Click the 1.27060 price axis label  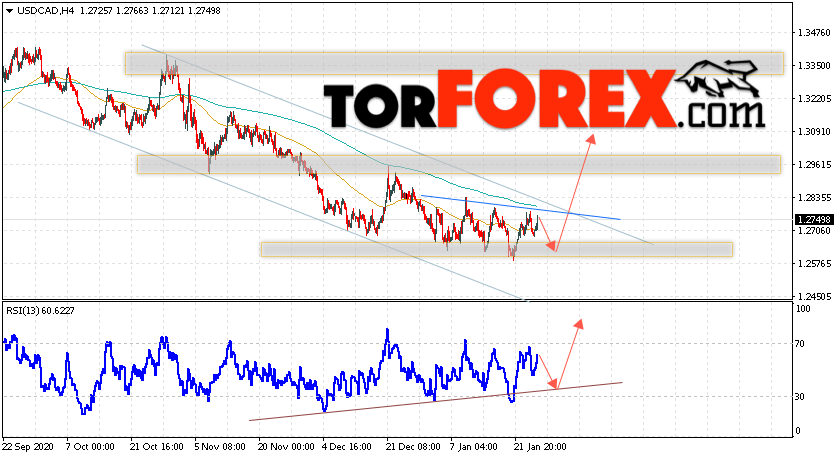(x=814, y=230)
